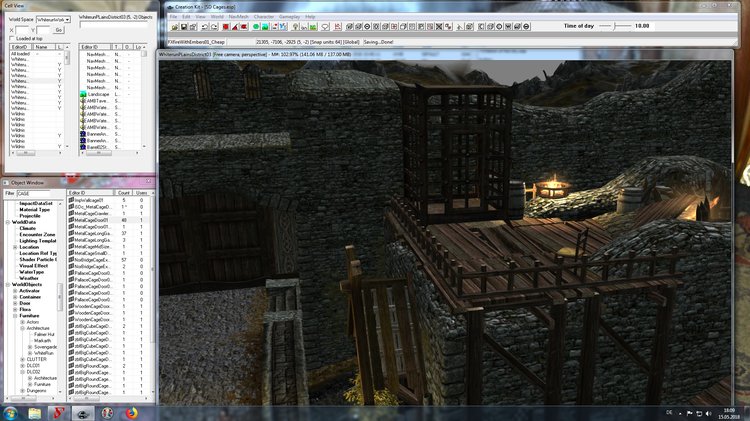Select the Door tree item

point(25,303)
